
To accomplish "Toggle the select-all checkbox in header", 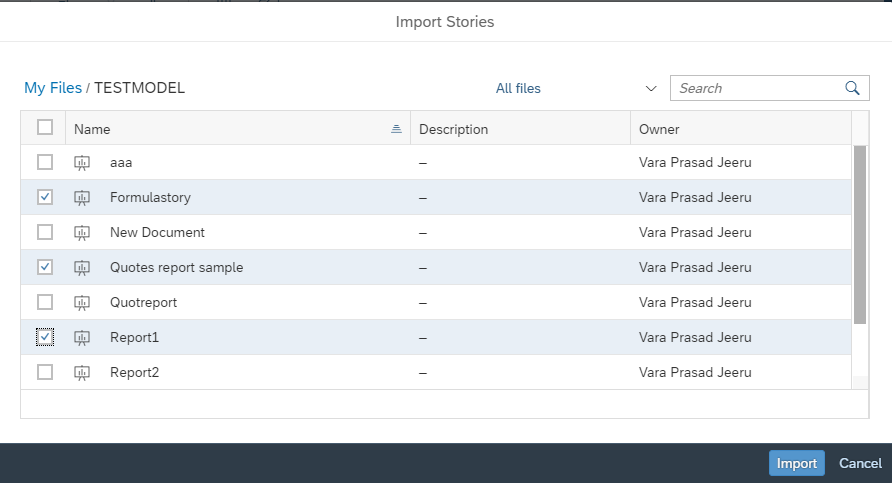I will pyautogui.click(x=45, y=127).
